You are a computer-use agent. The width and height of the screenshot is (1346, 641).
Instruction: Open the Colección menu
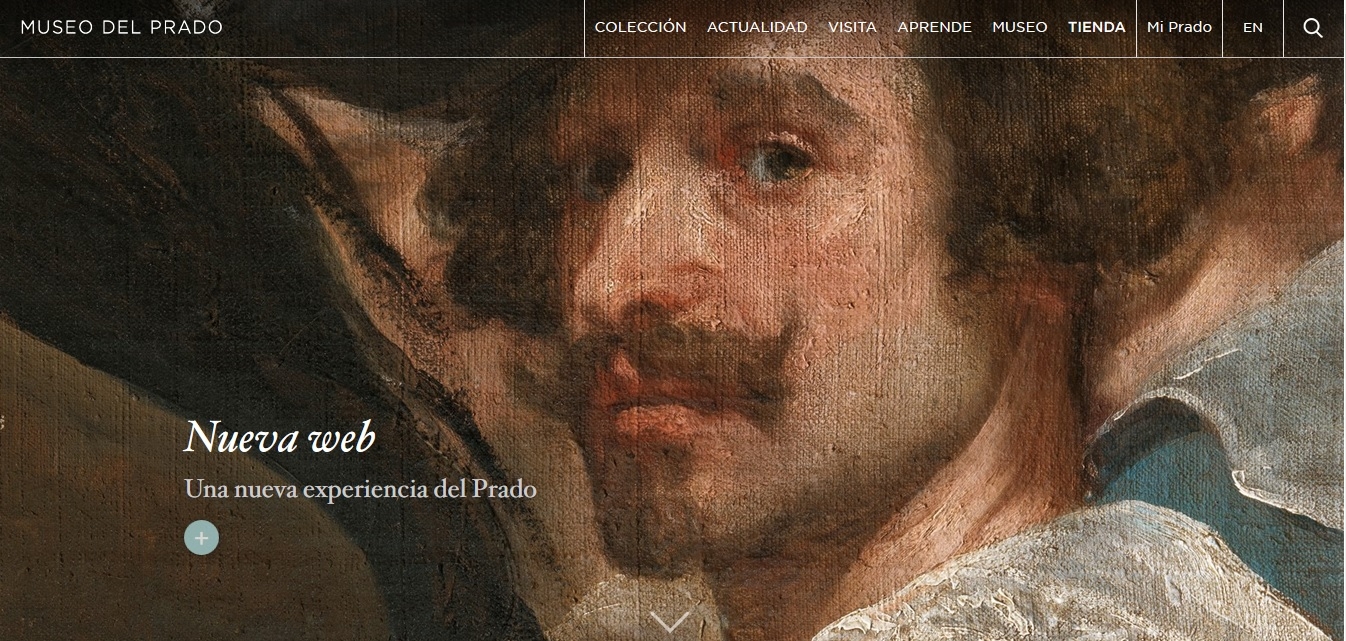[x=640, y=28]
